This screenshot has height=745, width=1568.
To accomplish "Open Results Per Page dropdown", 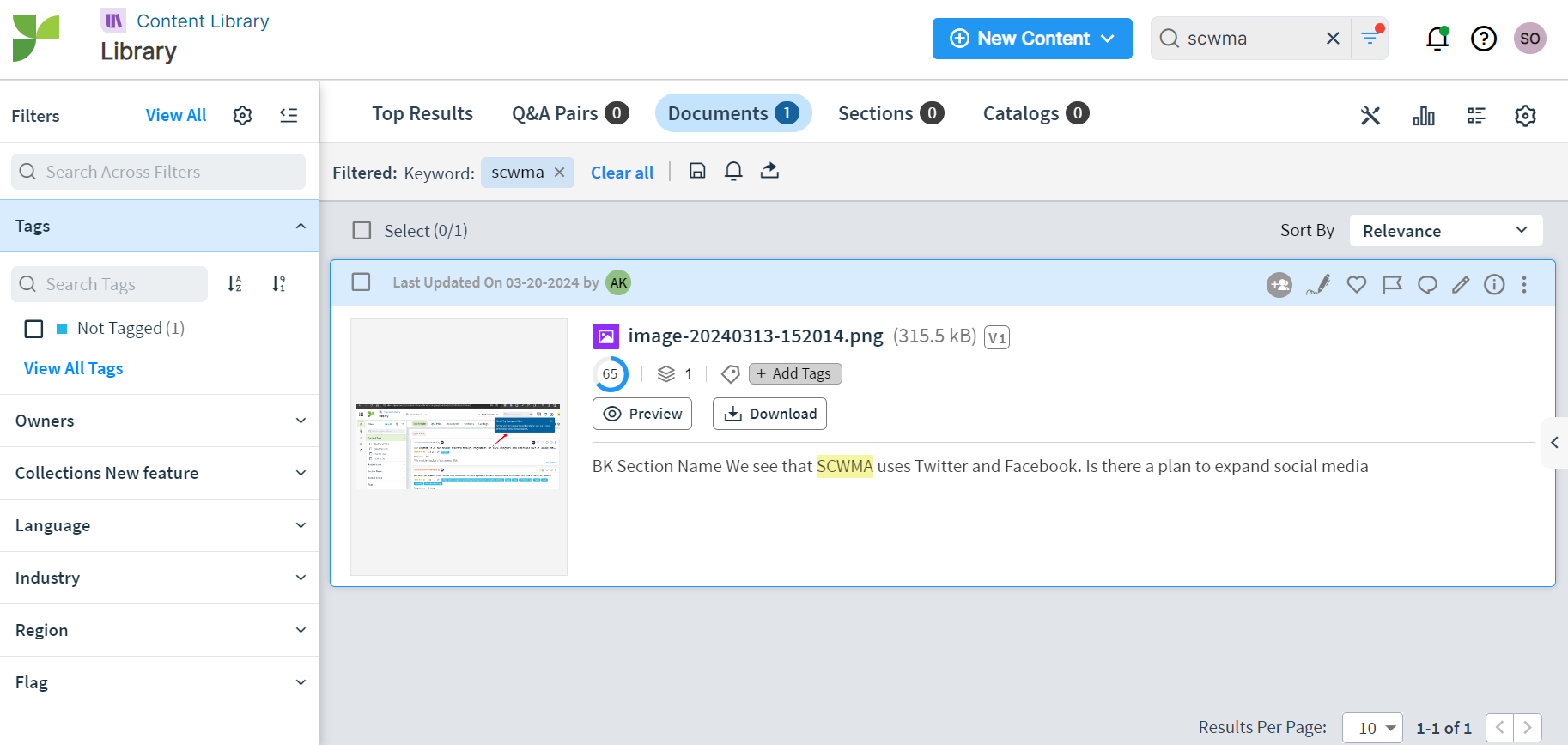I will click(1372, 728).
